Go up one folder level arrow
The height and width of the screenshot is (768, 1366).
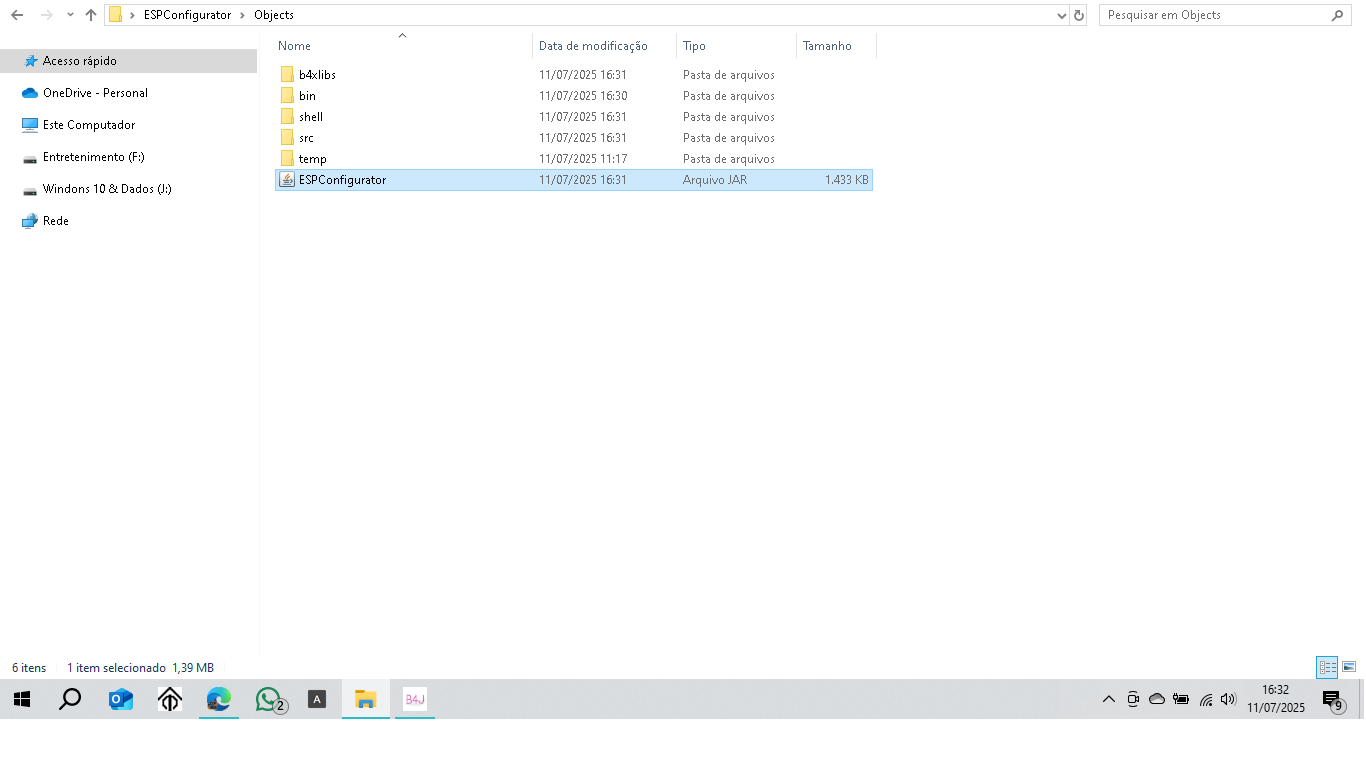(x=91, y=15)
